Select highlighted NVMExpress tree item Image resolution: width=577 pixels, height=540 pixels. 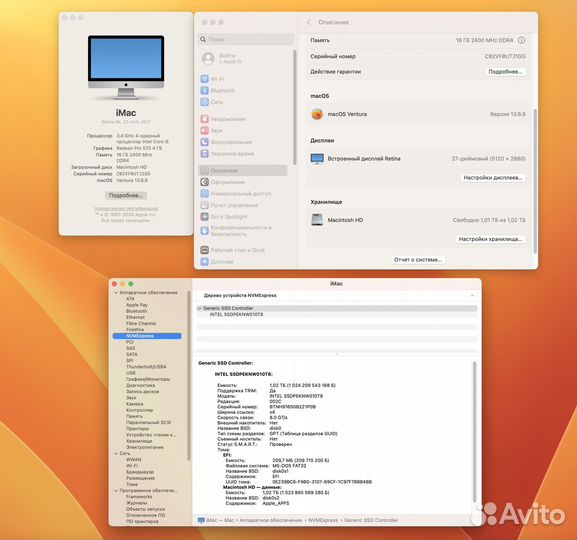(x=147, y=336)
